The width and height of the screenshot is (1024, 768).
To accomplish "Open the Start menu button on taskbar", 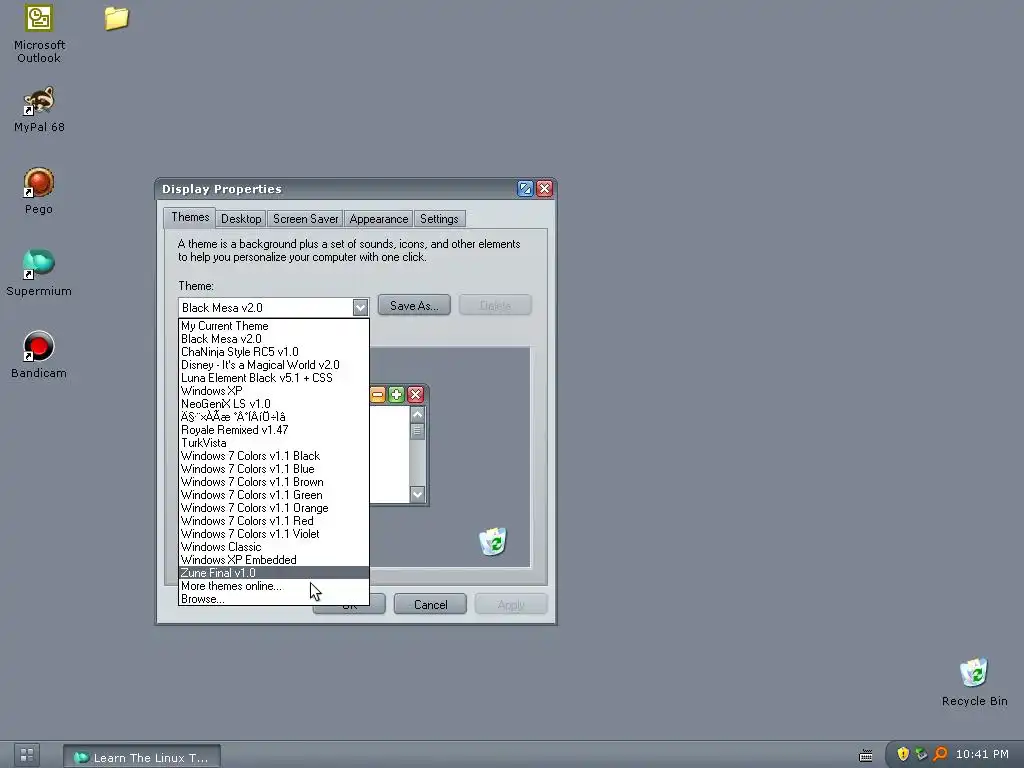I will tap(27, 755).
